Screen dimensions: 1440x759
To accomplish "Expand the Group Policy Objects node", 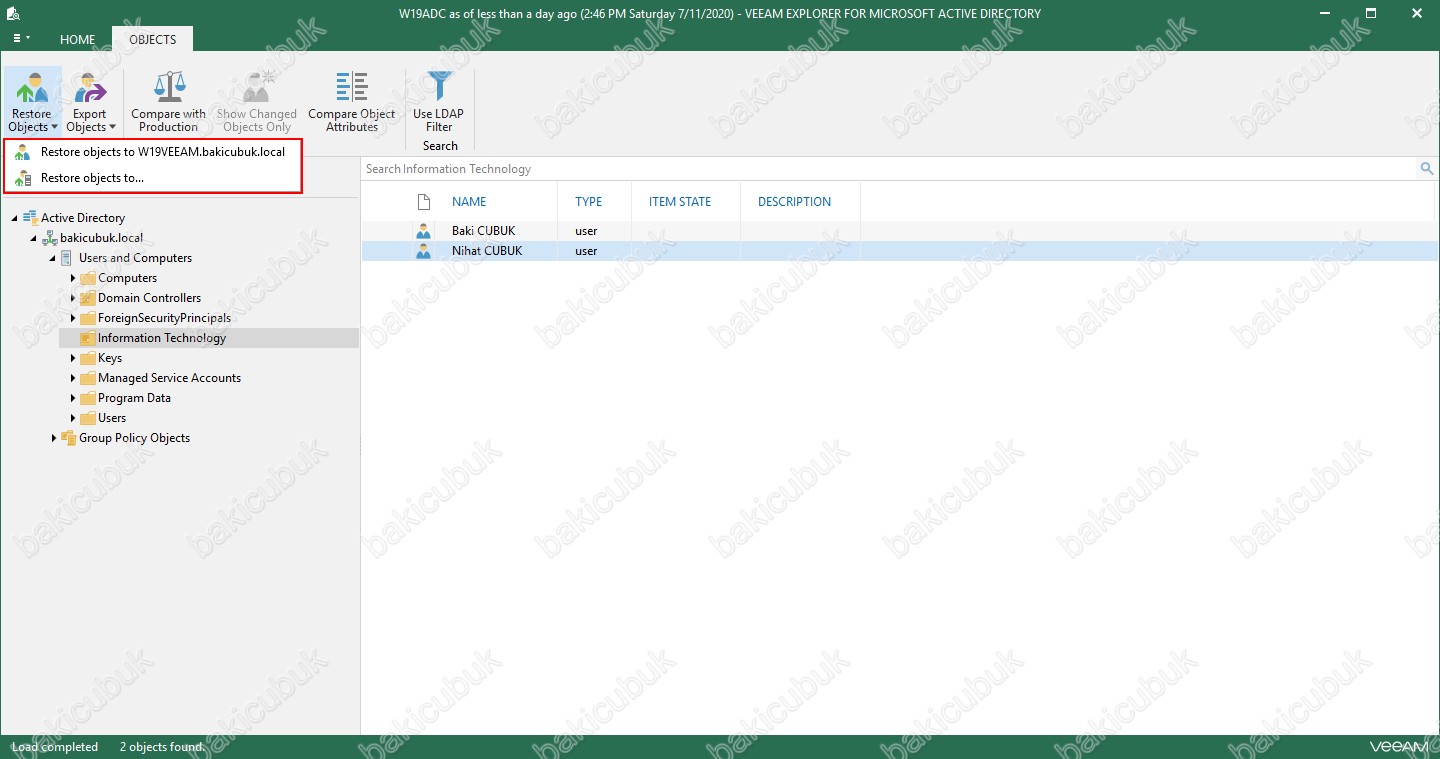I will [x=54, y=438].
